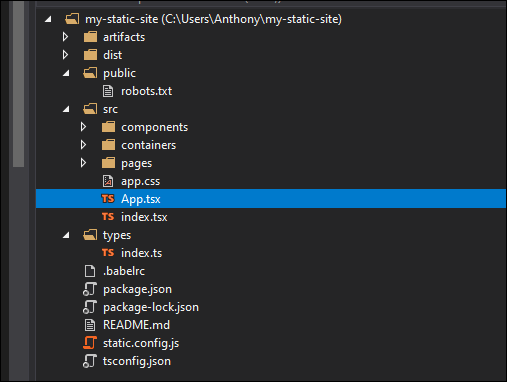Click the public open folder icon

click(90, 73)
